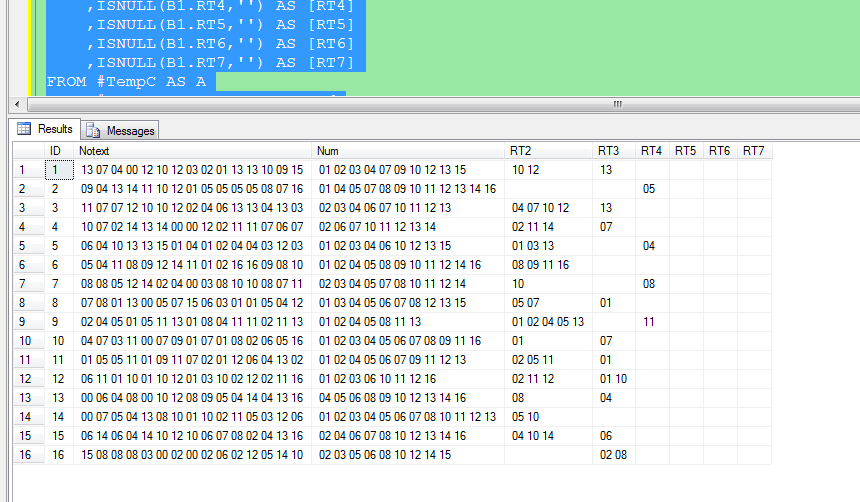The height and width of the screenshot is (502, 860).
Task: Click the RT3 cell showing 02 08
Action: tap(614, 455)
